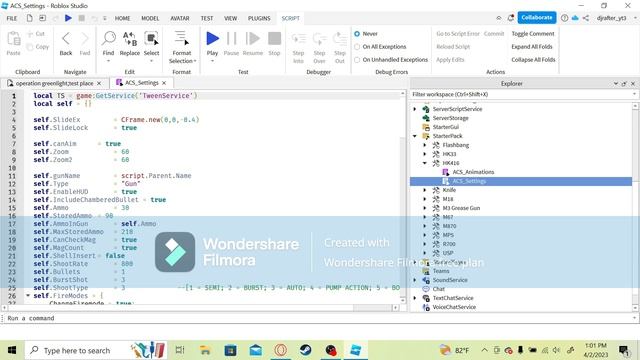
Task: Click the Resume test button
Action: click(x=253, y=38)
